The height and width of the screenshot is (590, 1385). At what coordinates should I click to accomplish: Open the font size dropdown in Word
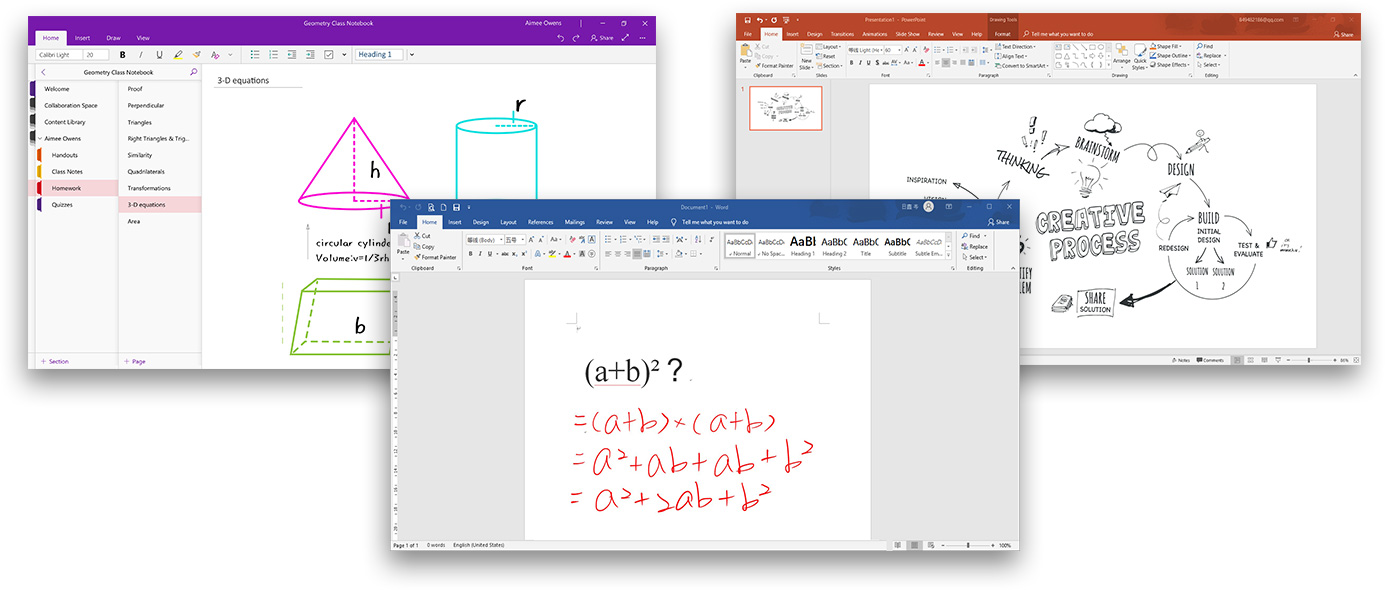[x=523, y=240]
